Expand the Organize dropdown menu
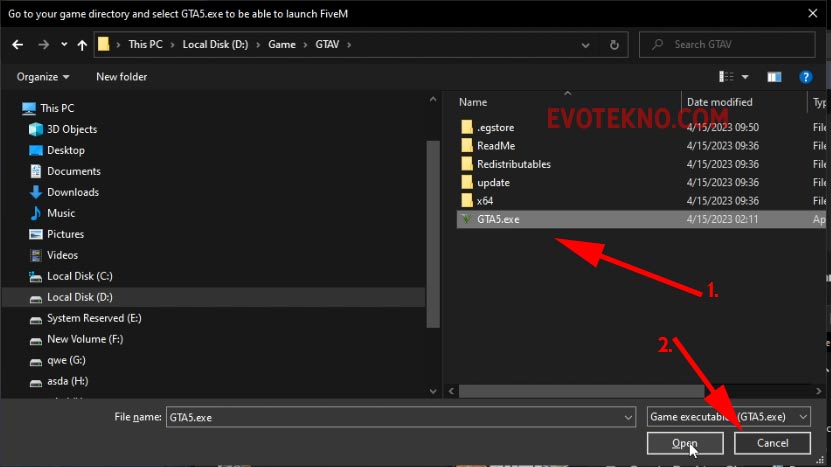 click(x=43, y=77)
